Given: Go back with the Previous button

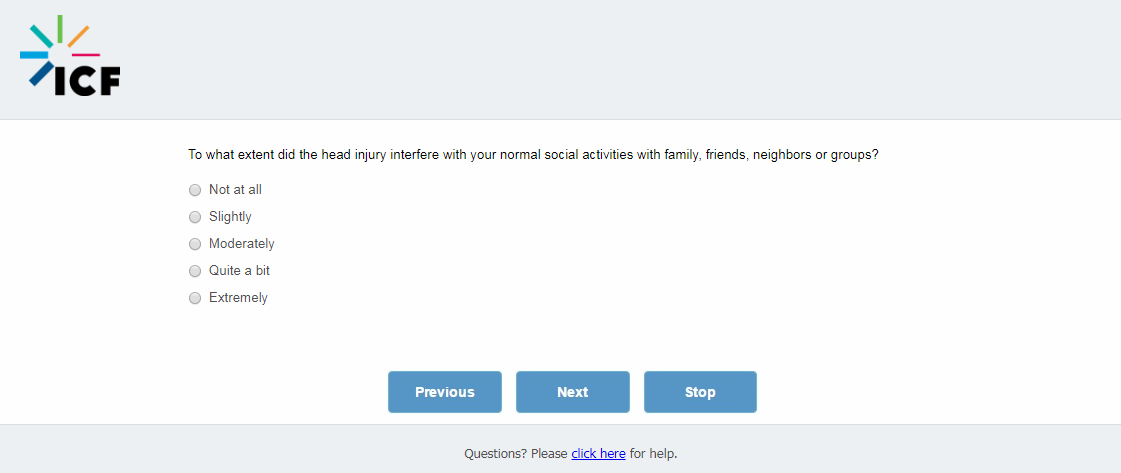Looking at the screenshot, I should (445, 392).
